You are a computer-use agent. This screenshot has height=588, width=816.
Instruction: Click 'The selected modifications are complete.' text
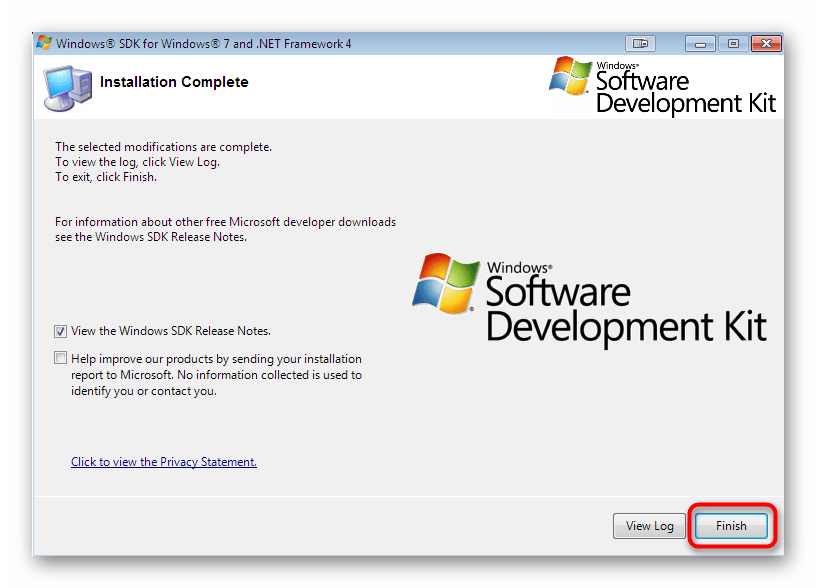(163, 147)
